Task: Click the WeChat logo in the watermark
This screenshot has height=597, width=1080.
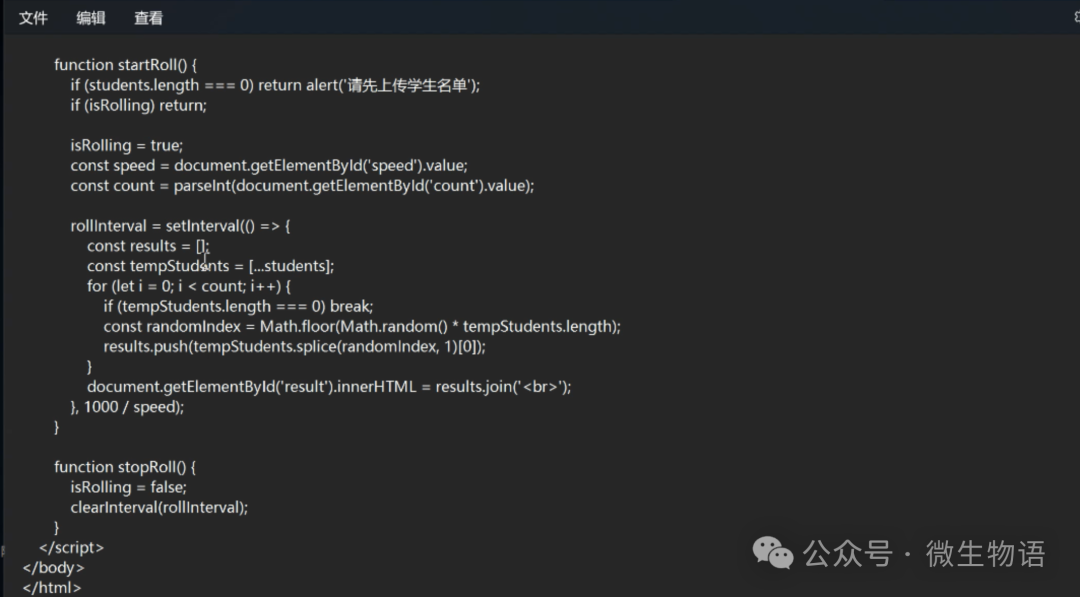Action: coord(773,552)
